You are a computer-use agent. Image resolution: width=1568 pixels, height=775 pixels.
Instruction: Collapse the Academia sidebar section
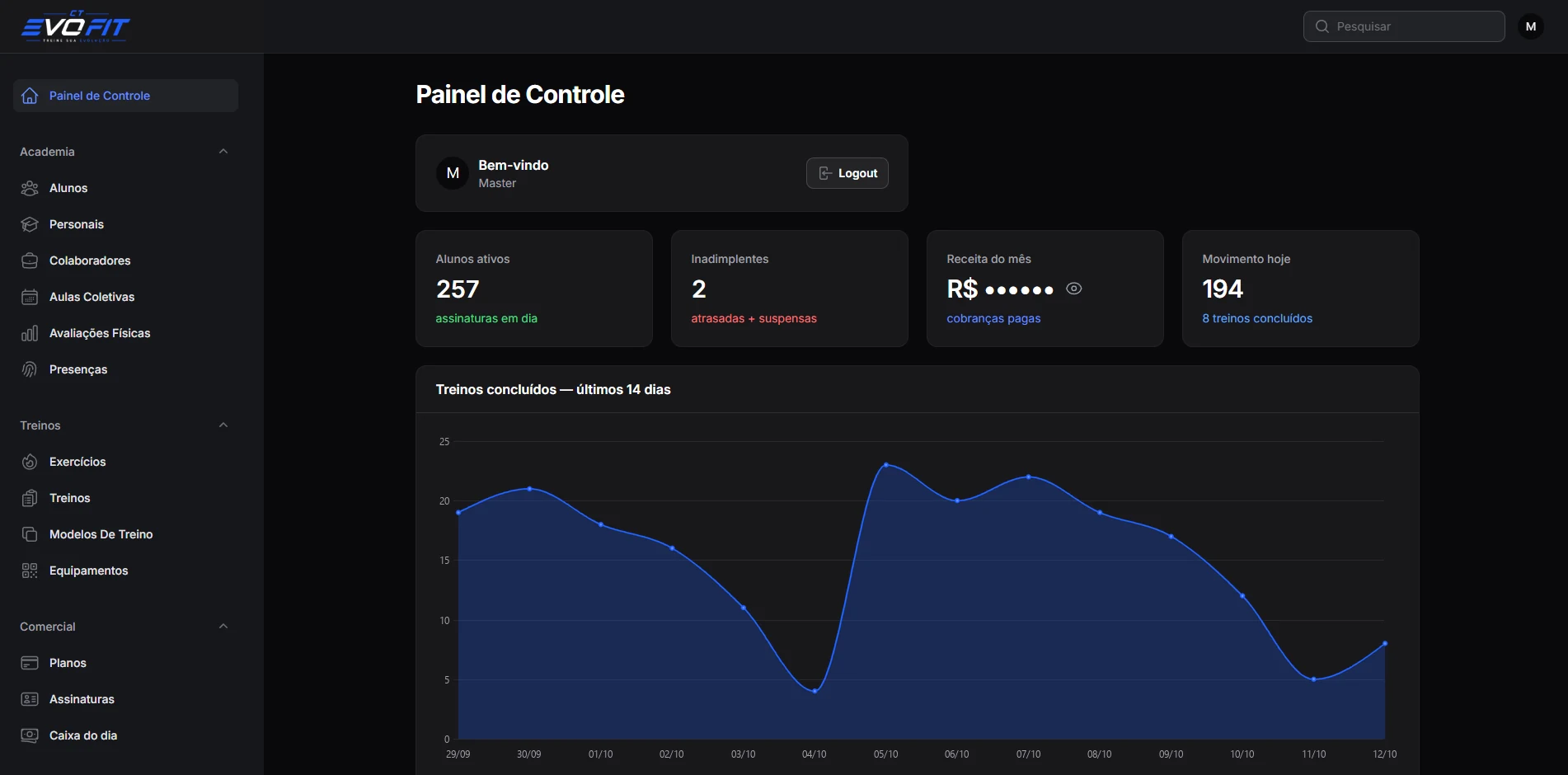coord(223,152)
